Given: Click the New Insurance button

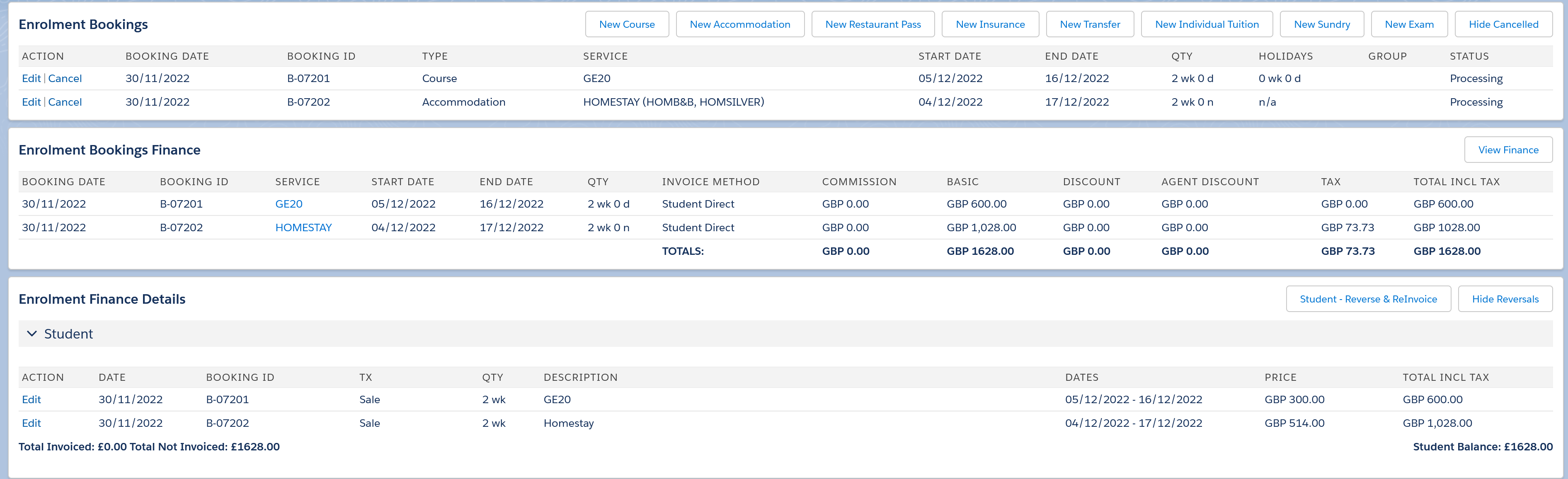Looking at the screenshot, I should (x=990, y=24).
